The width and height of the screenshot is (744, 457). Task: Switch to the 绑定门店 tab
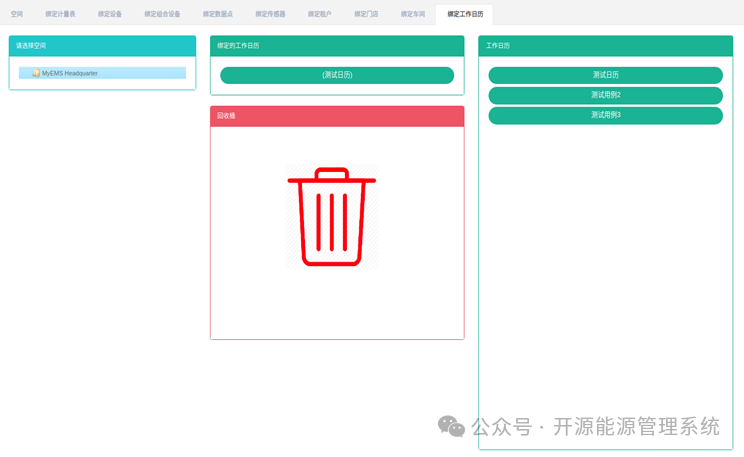[366, 14]
